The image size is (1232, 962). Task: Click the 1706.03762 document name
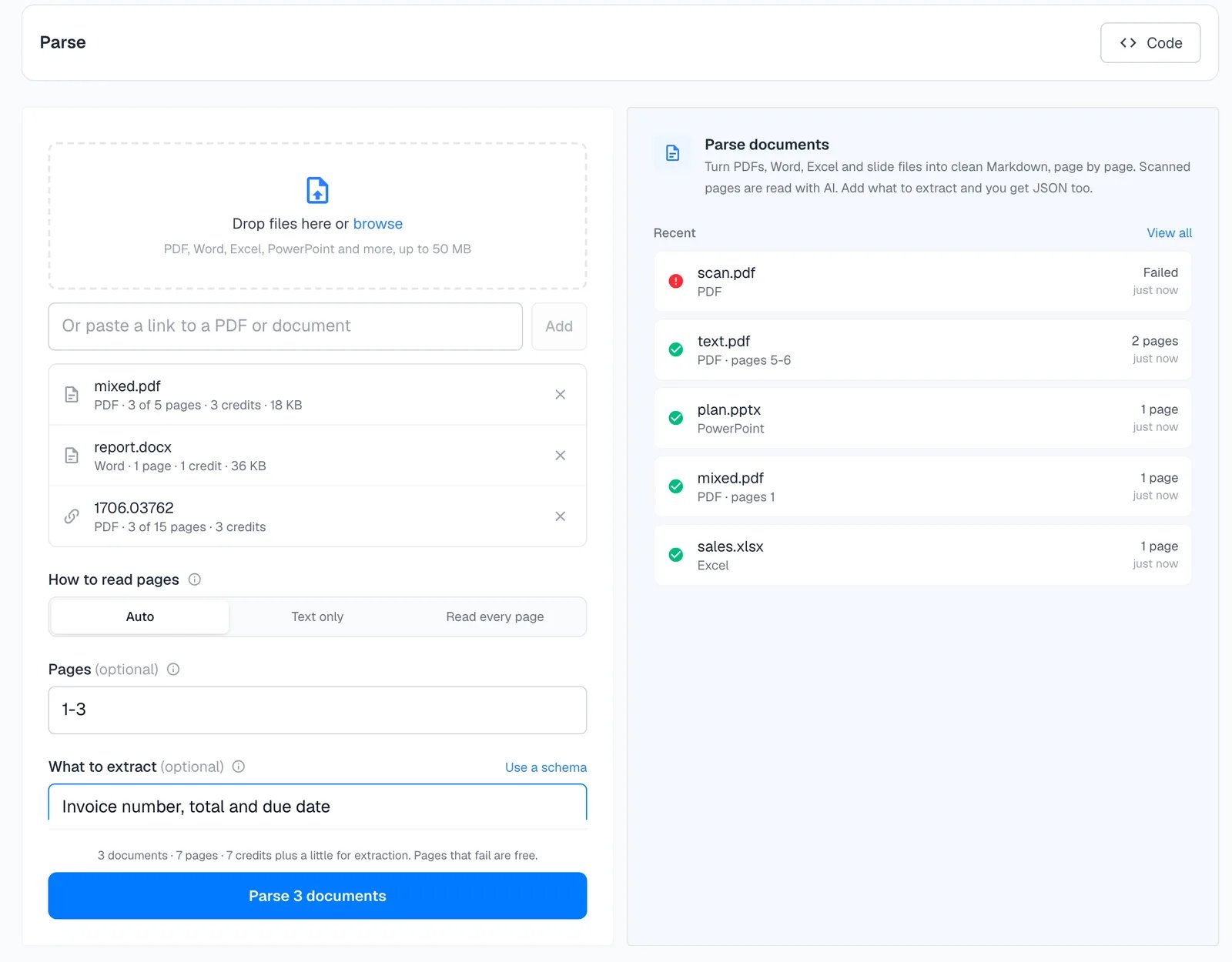tap(134, 508)
